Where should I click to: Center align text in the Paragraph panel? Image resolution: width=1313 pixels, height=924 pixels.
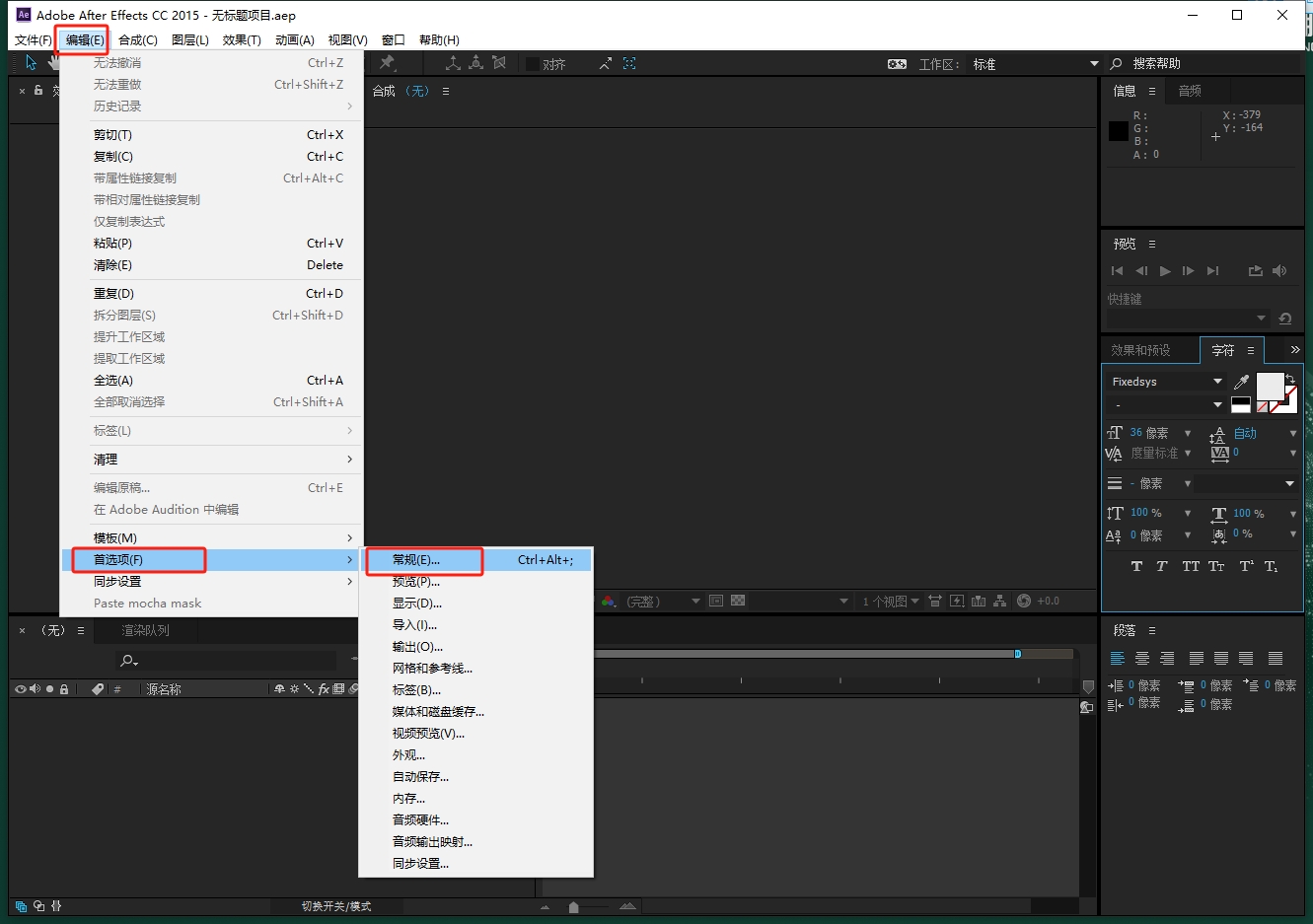click(1142, 659)
